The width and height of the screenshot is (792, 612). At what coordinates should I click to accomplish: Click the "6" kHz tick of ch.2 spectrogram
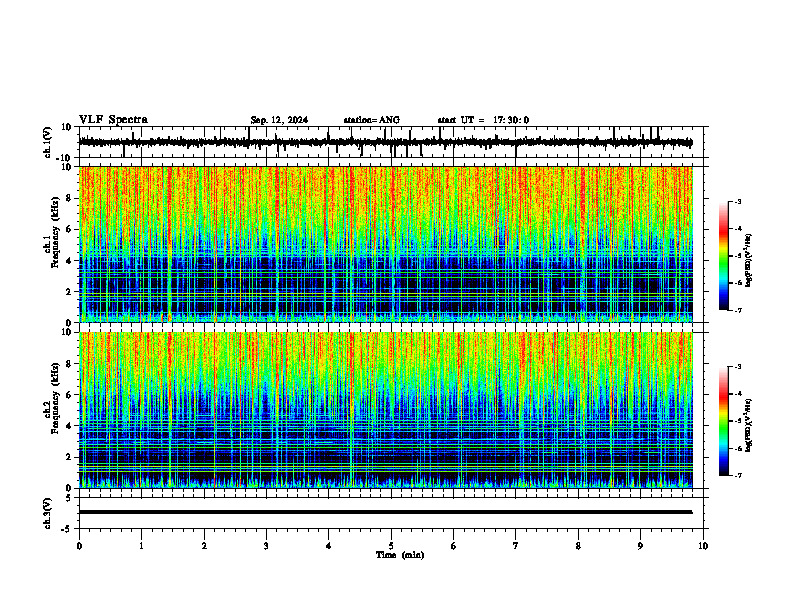(x=70, y=395)
